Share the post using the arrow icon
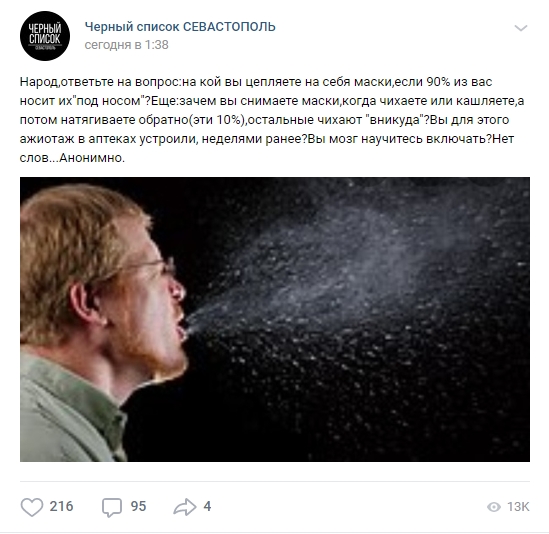 [x=185, y=507]
